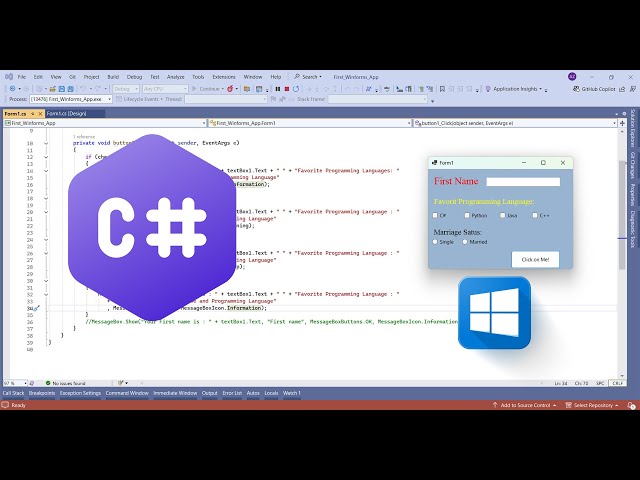The width and height of the screenshot is (640, 480).
Task: Check the C# checkbox in form1
Action: tap(435, 215)
